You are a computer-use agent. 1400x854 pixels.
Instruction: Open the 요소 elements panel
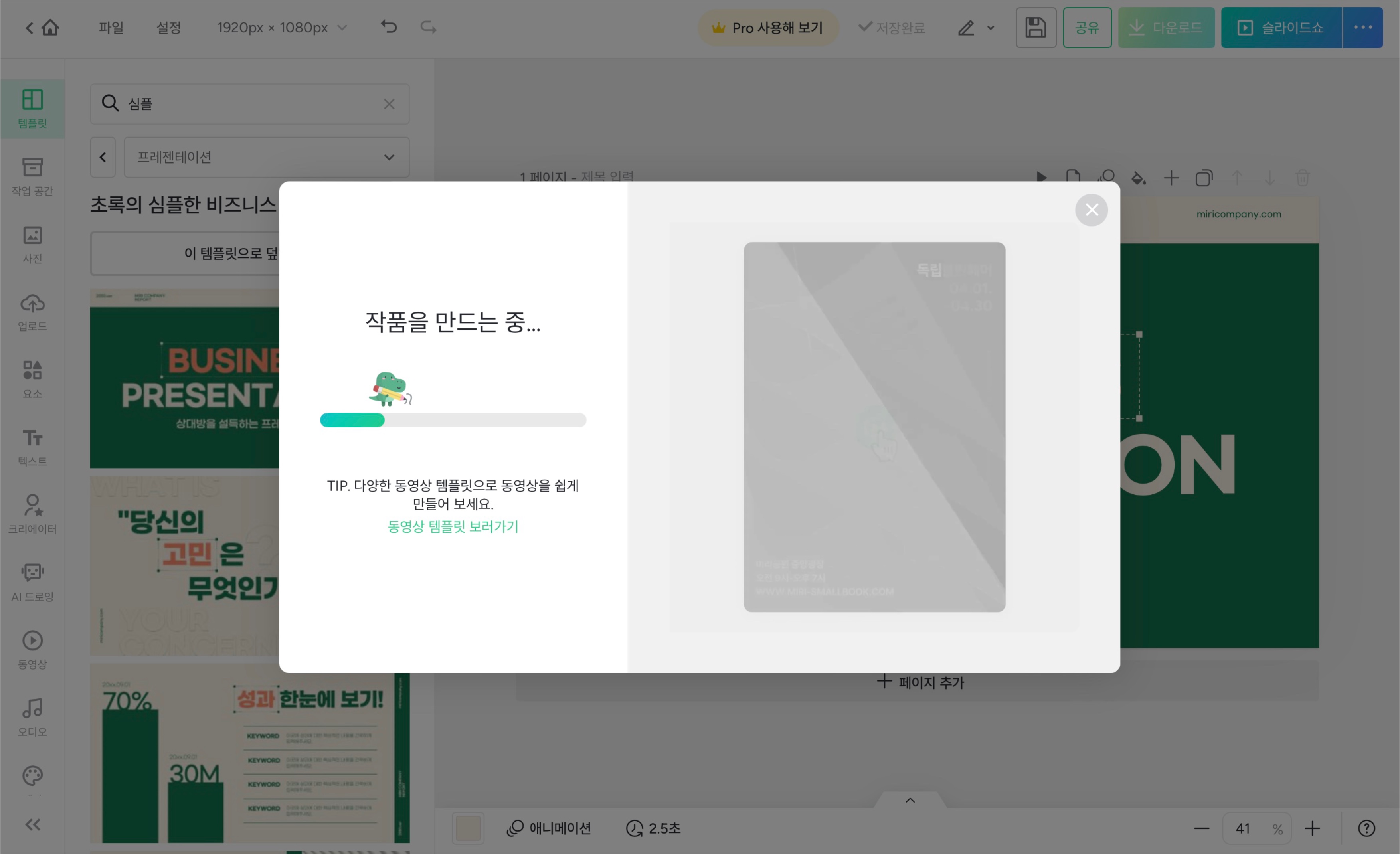pyautogui.click(x=32, y=379)
